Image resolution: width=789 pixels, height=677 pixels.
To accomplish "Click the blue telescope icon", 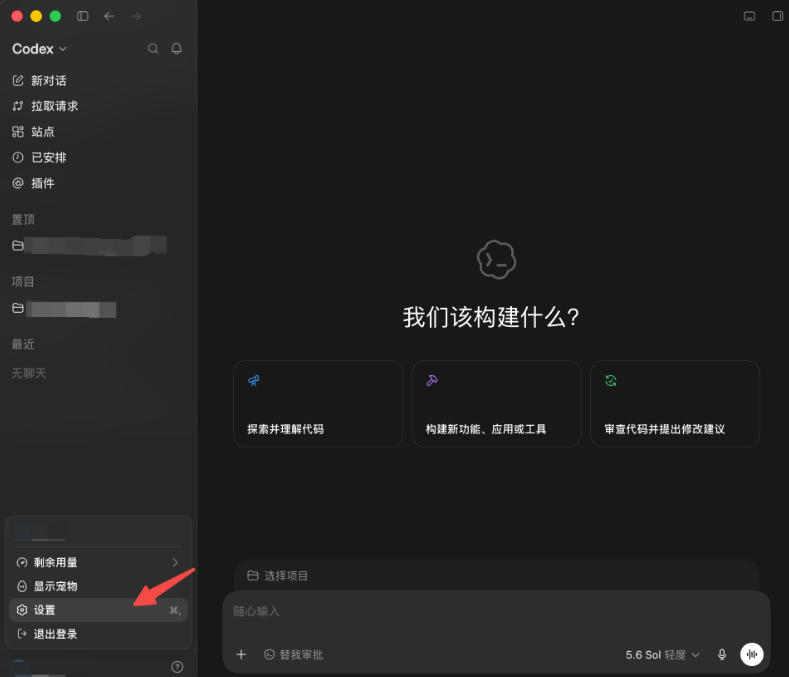I will pos(254,381).
